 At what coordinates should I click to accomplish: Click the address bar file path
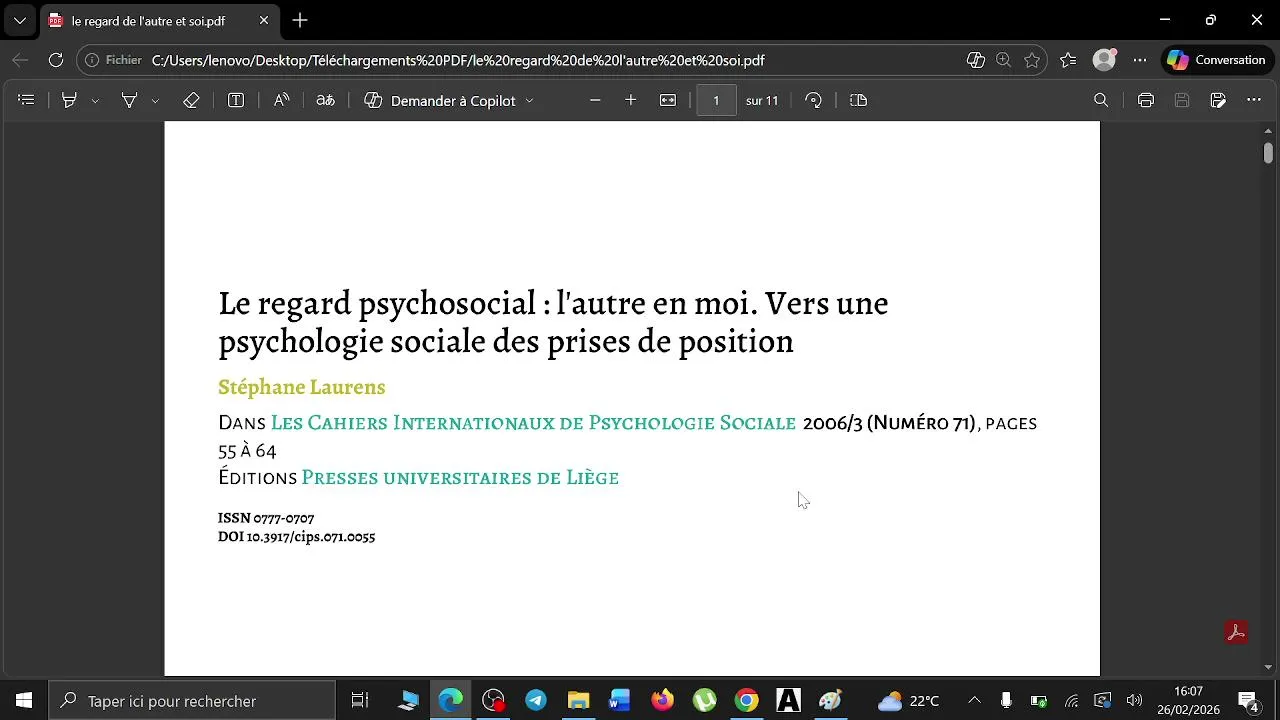click(x=458, y=60)
